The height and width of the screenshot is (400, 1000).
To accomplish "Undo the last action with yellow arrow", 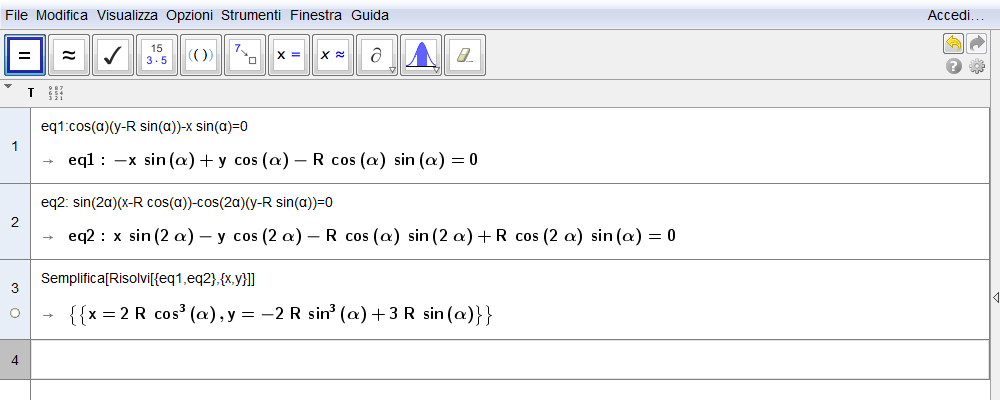I will point(953,44).
